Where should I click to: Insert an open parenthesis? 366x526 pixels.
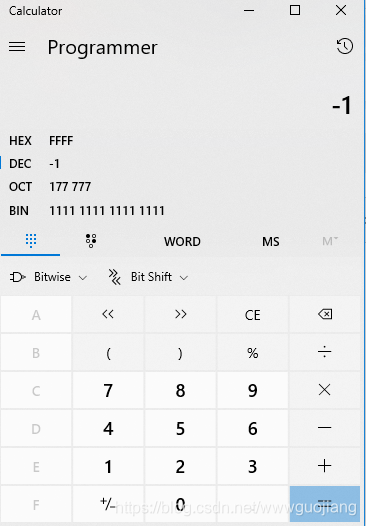[x=108, y=353]
